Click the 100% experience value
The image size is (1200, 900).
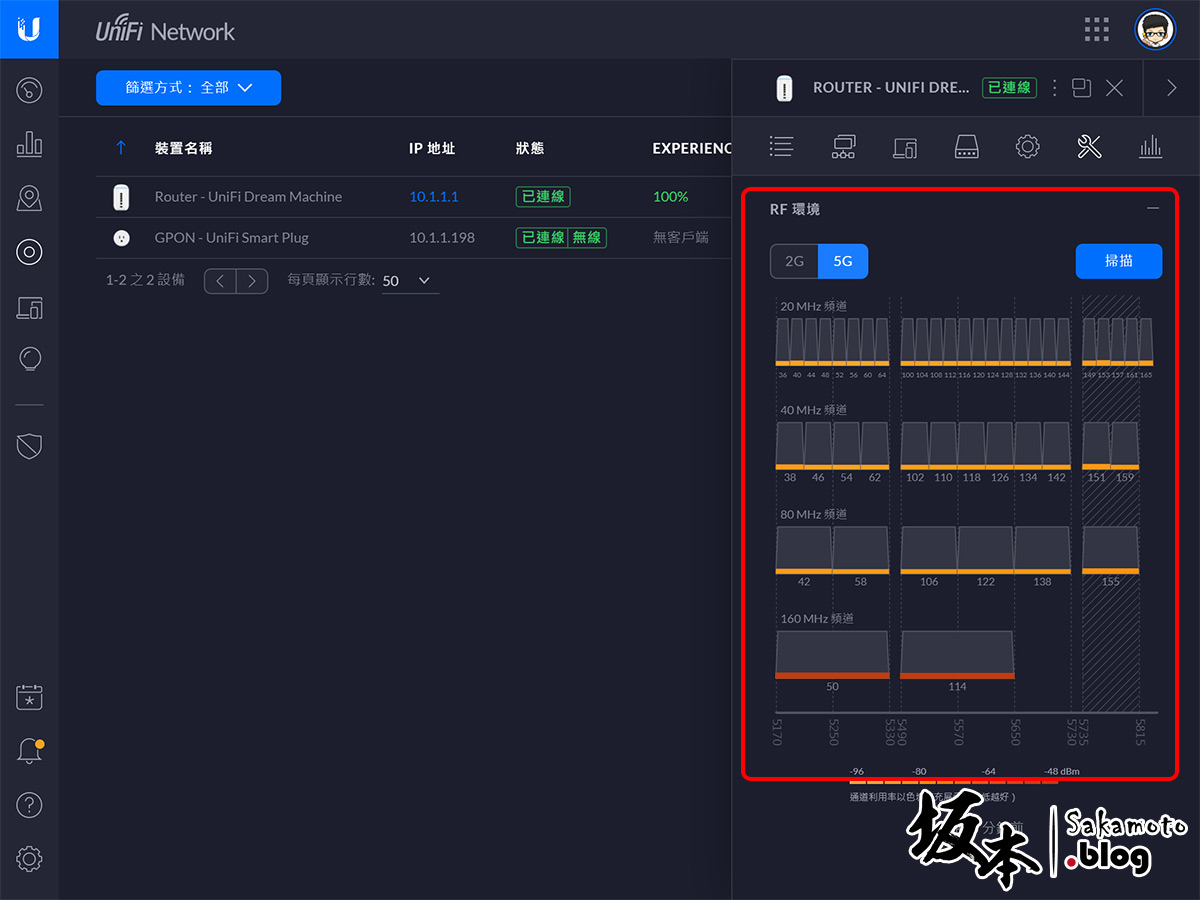(670, 197)
